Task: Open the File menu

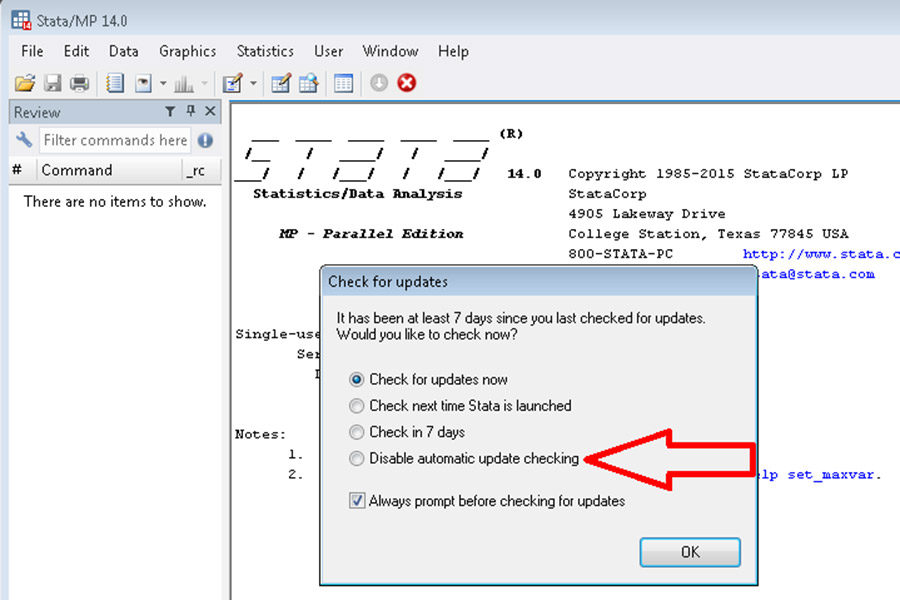Action: (32, 51)
